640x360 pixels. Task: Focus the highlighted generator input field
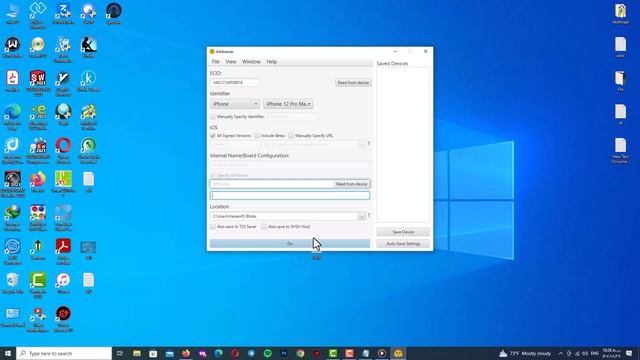[x=290, y=196]
